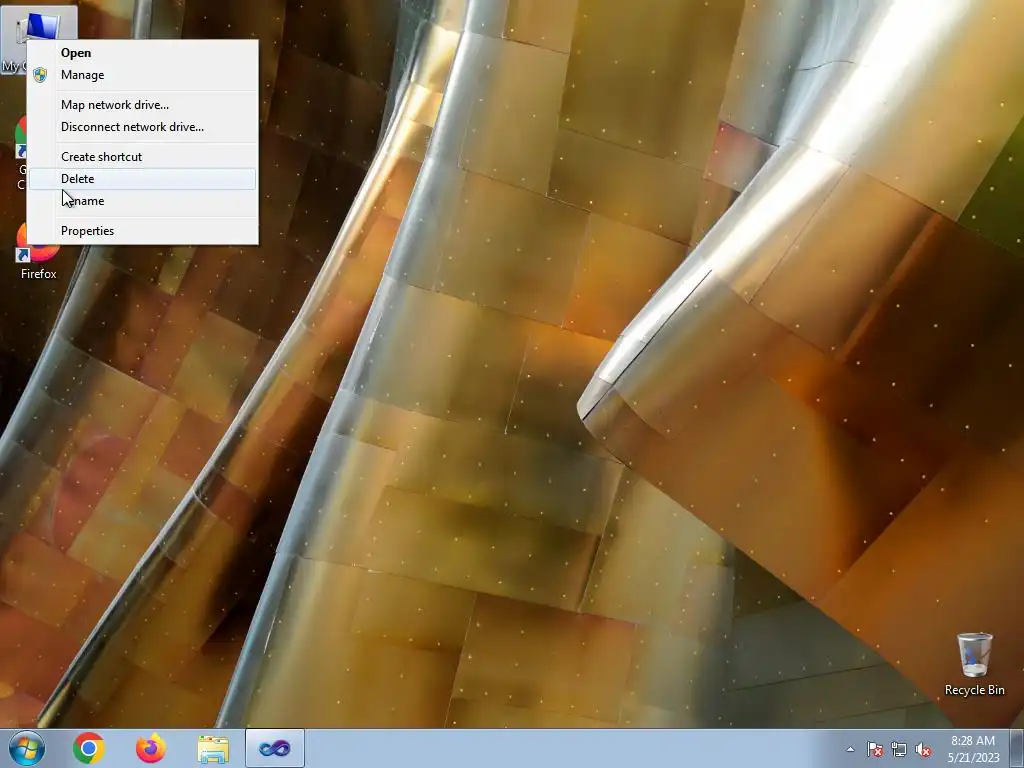Open the Windows Start menu

pyautogui.click(x=27, y=748)
